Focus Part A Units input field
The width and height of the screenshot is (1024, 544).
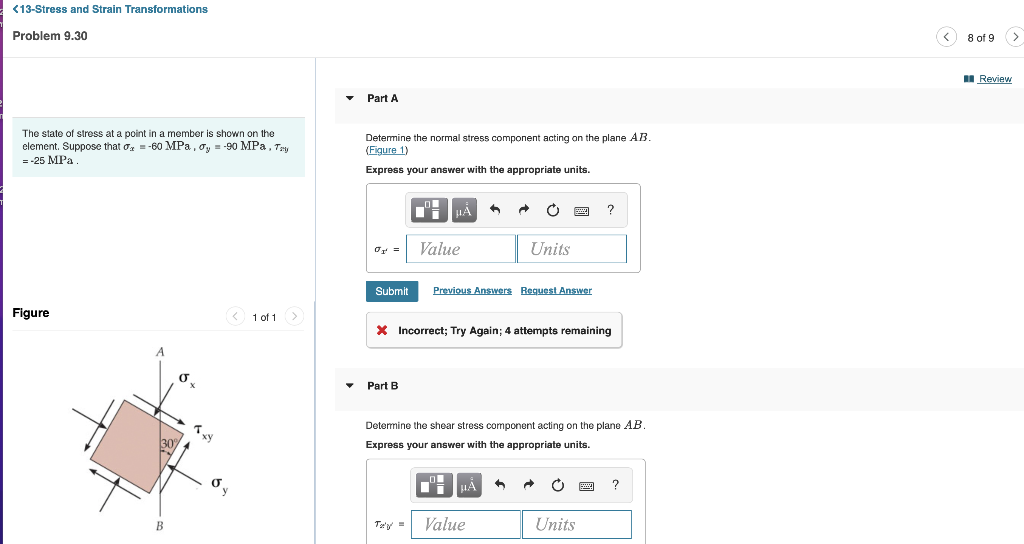(572, 249)
